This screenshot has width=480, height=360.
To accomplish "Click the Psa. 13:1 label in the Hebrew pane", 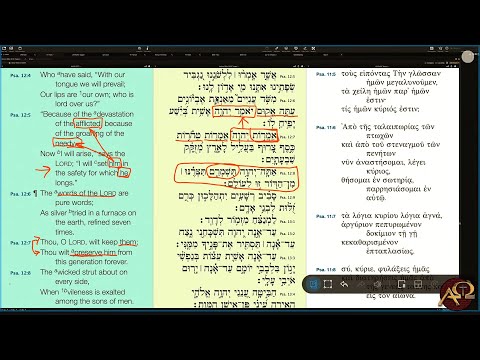I will pos(287,221).
